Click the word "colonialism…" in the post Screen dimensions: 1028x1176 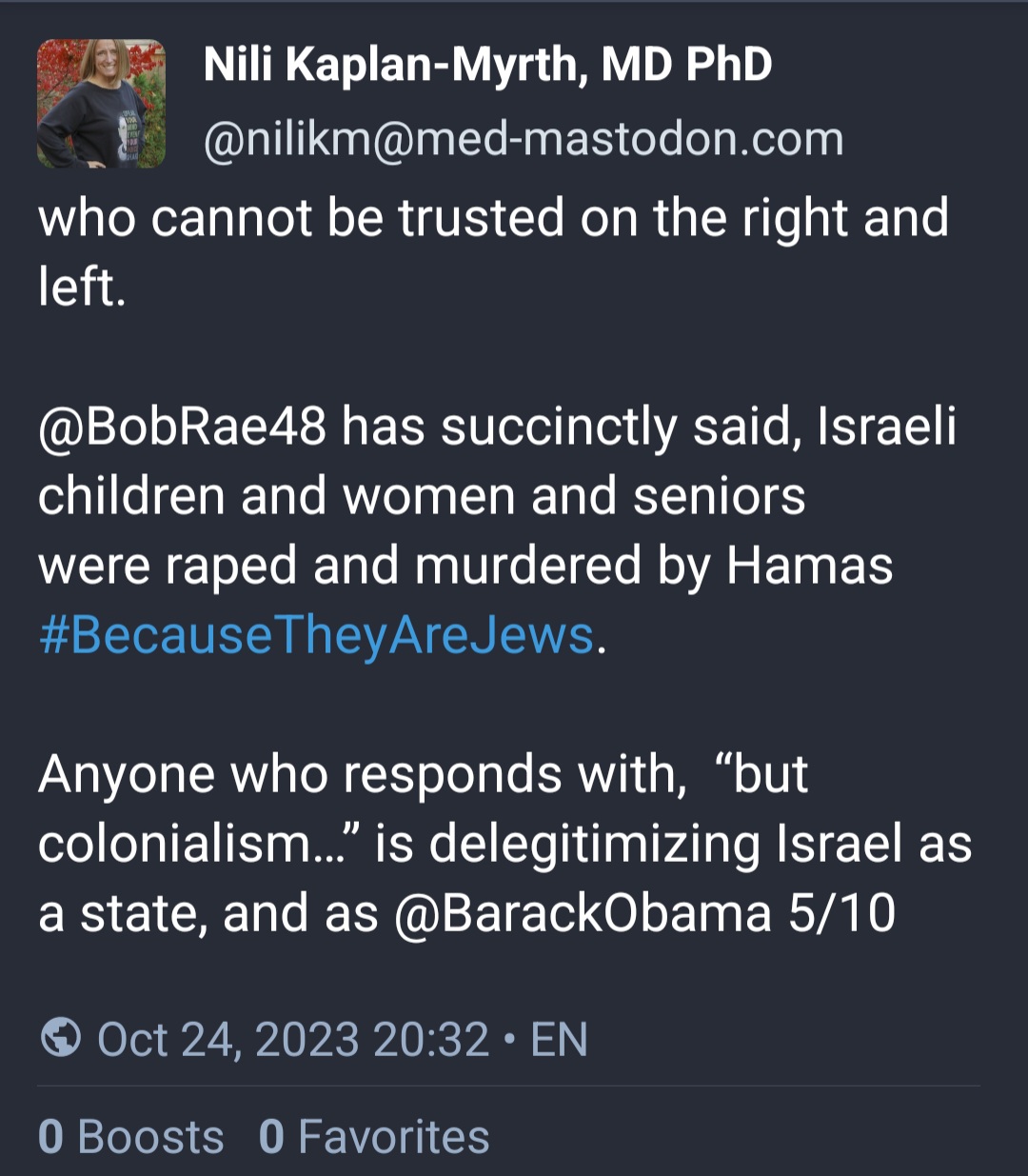[x=199, y=844]
